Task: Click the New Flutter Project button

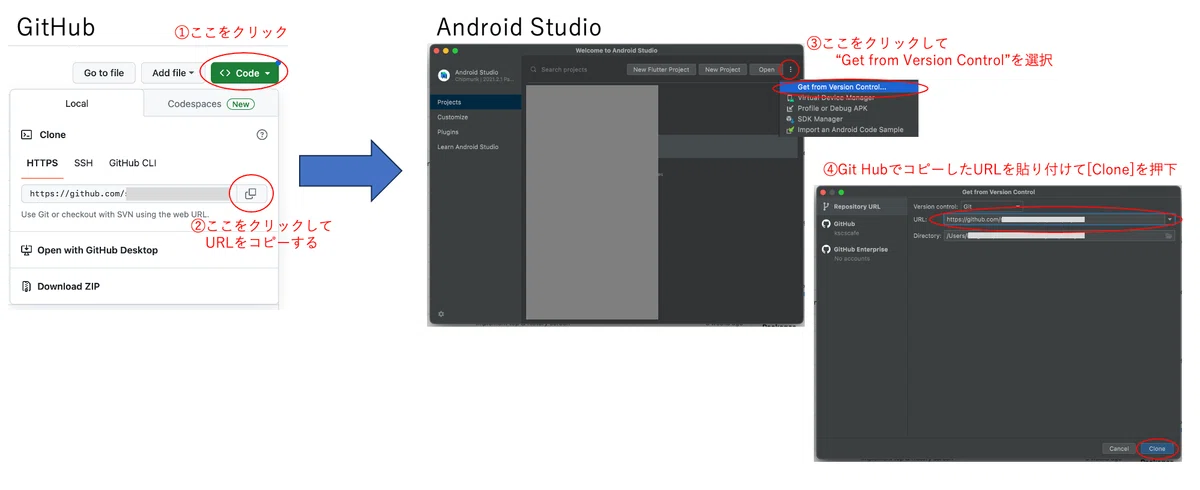Action: point(661,69)
